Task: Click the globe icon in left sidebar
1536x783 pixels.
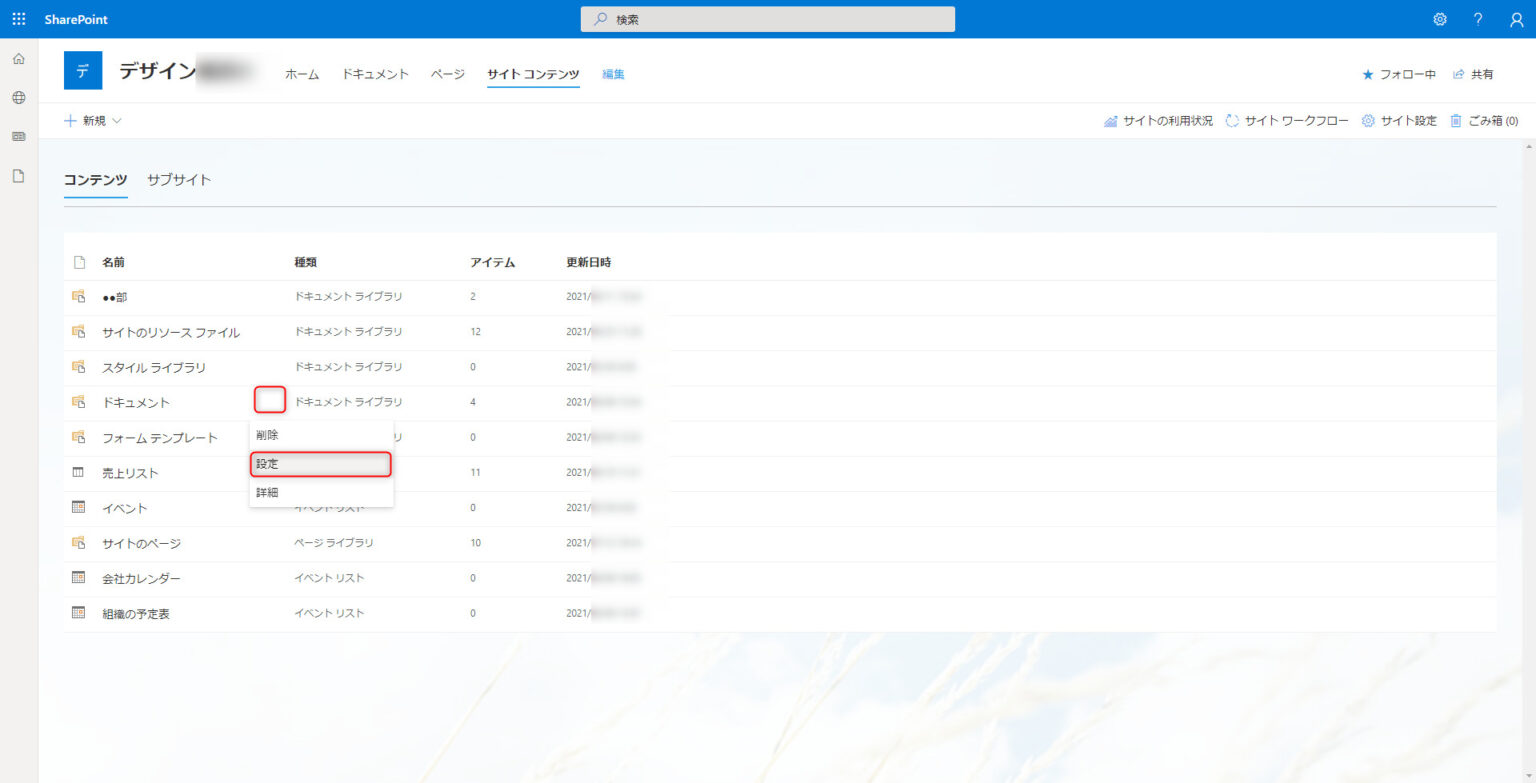Action: point(18,97)
